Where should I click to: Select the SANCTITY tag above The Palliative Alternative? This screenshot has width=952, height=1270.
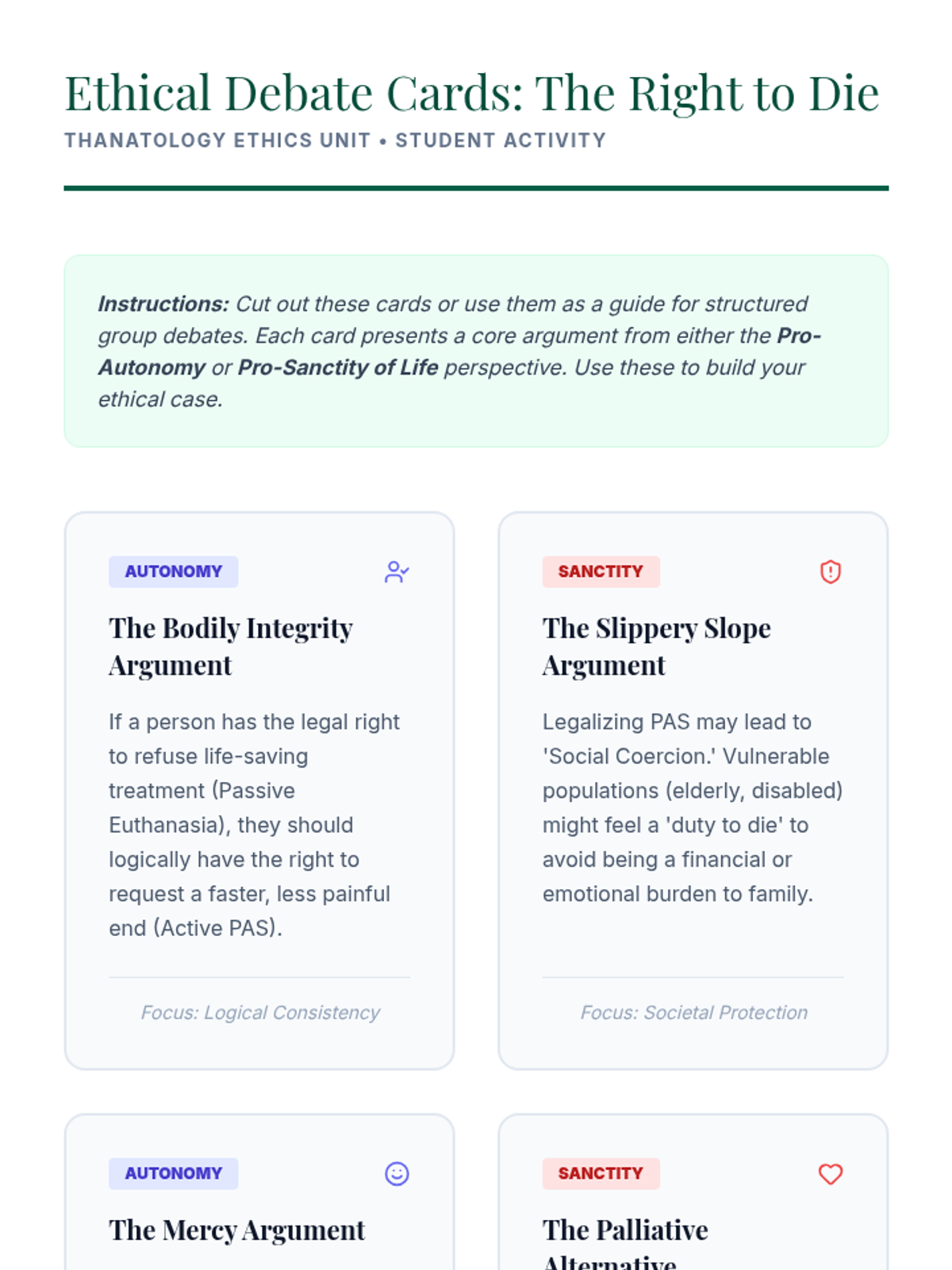tap(601, 1173)
